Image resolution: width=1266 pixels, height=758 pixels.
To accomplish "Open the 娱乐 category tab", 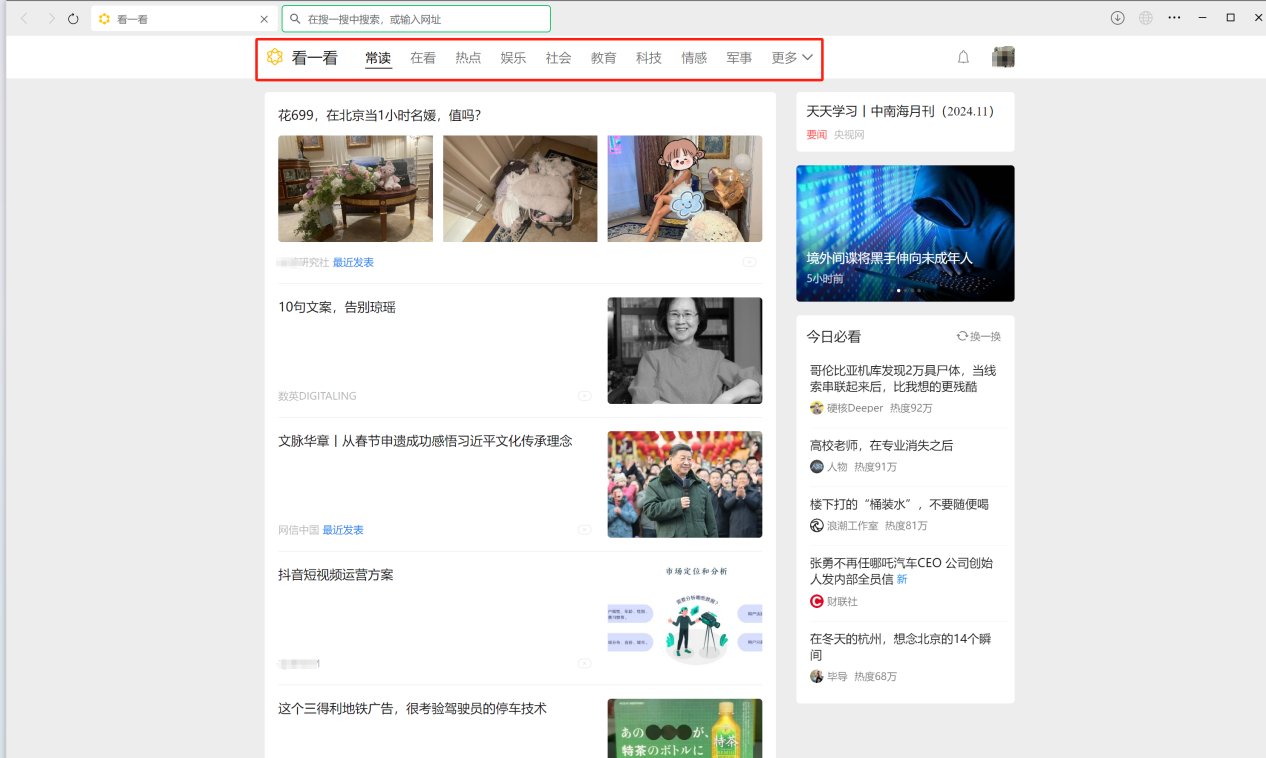I will click(x=513, y=58).
